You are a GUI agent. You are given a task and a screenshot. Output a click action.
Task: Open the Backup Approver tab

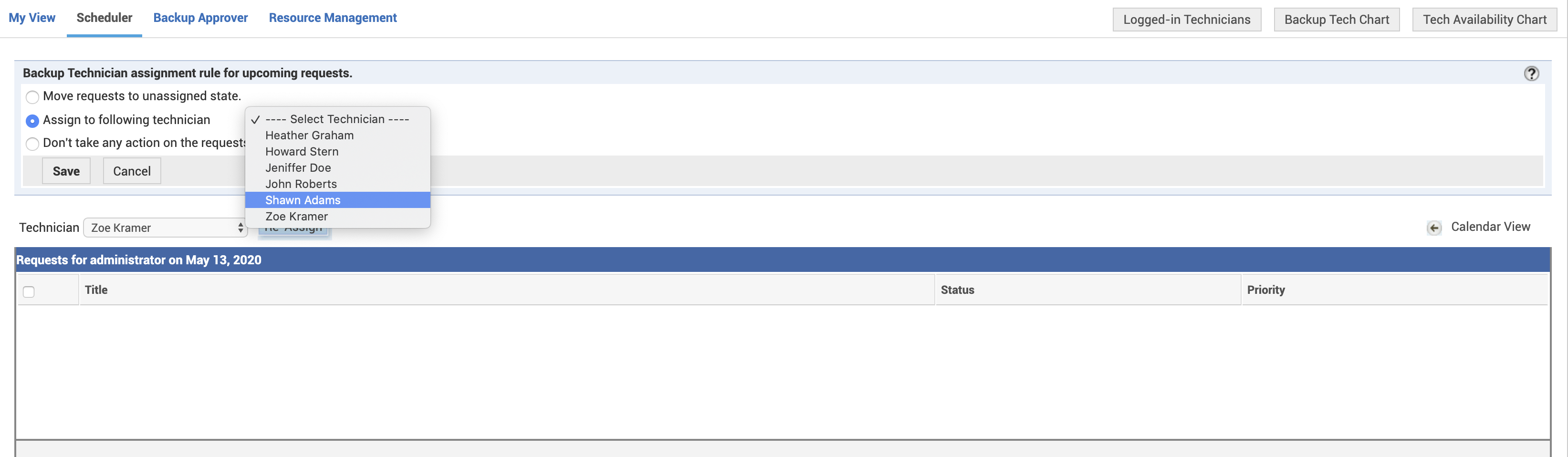click(x=200, y=18)
